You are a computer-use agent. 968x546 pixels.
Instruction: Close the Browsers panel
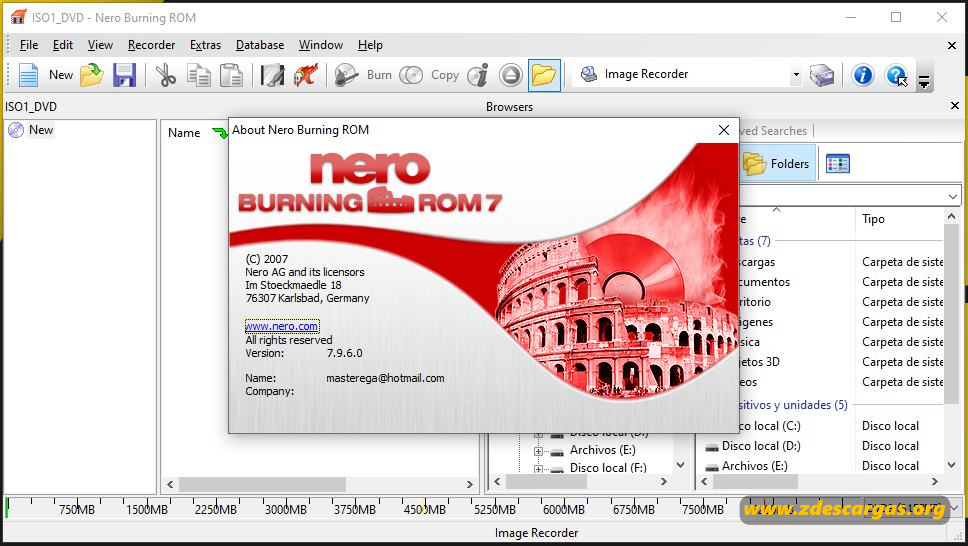[955, 106]
